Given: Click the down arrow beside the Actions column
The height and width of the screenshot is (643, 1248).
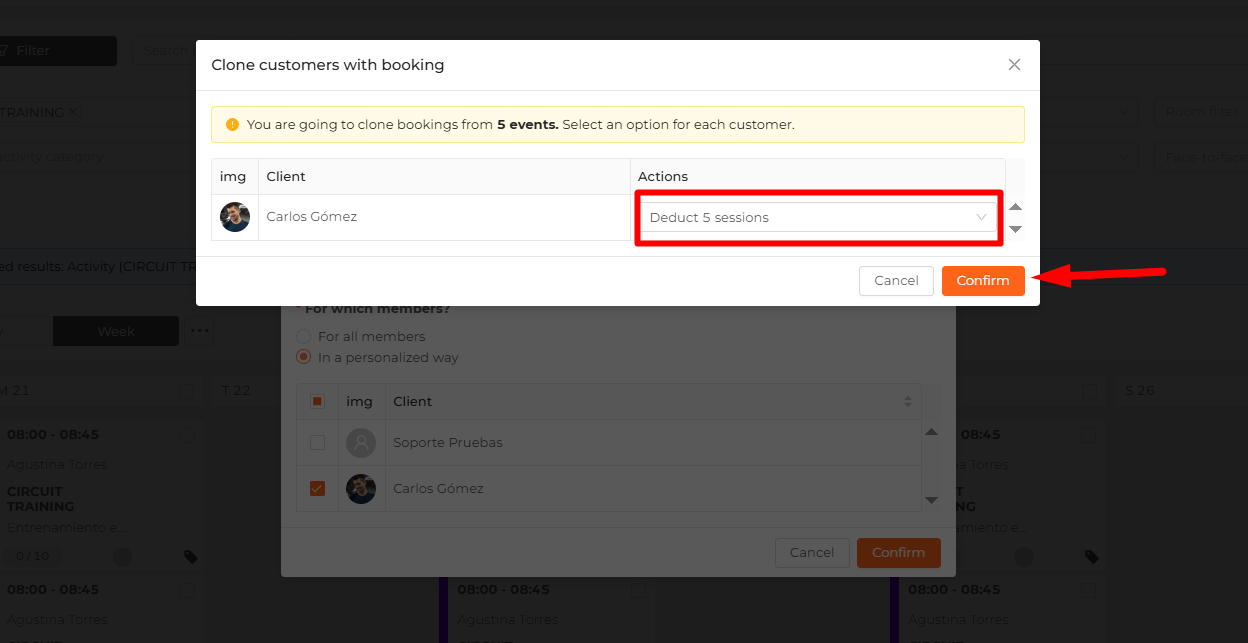Looking at the screenshot, I should [x=1015, y=229].
